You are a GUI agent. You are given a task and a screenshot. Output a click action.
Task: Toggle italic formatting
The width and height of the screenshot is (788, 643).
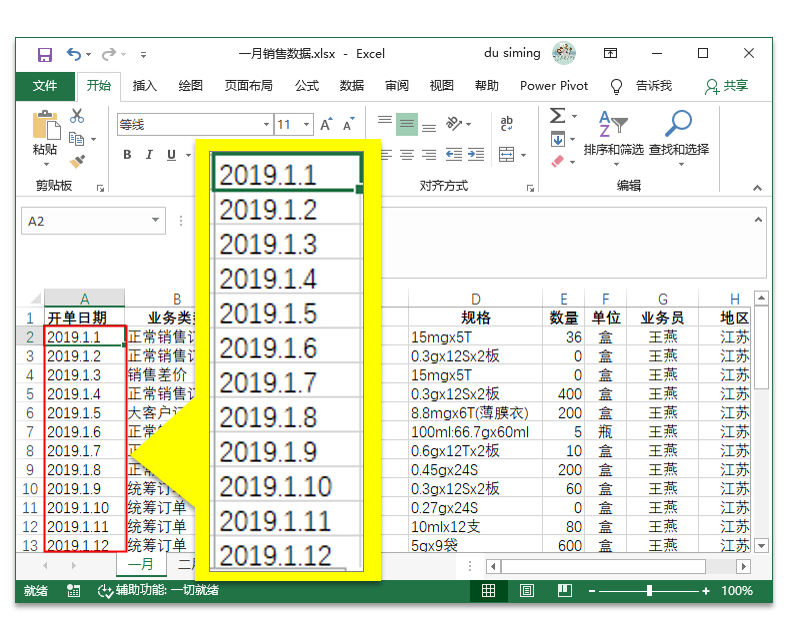pos(149,155)
